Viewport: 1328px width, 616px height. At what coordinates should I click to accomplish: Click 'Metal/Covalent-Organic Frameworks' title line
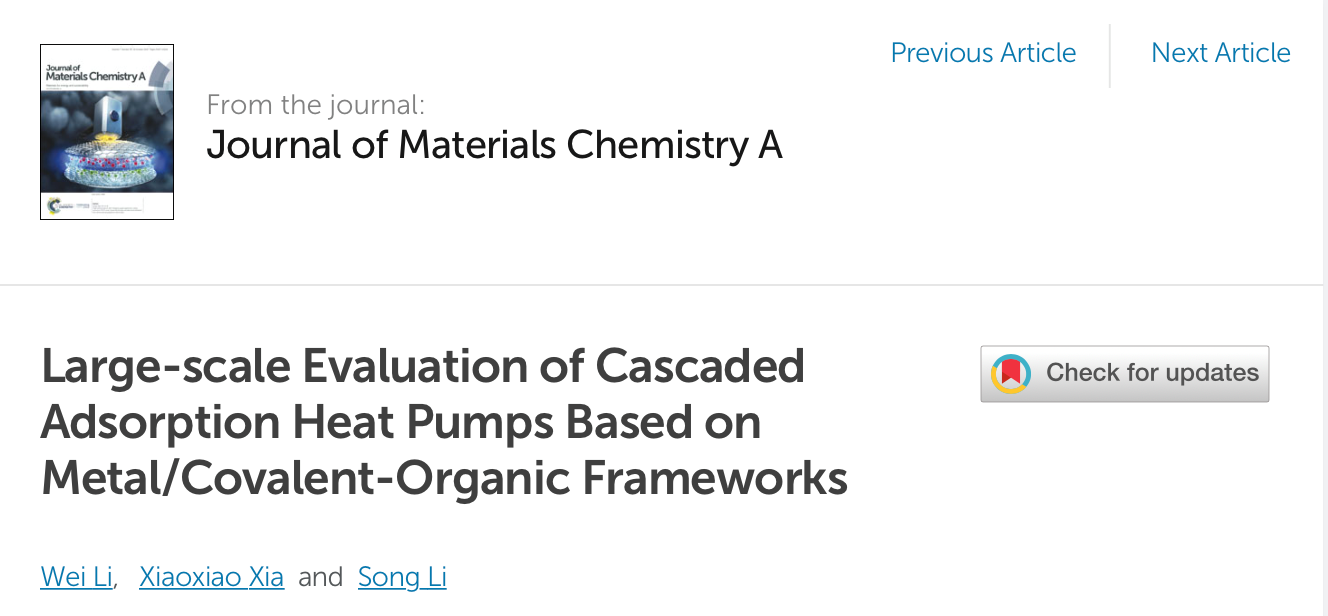[444, 479]
